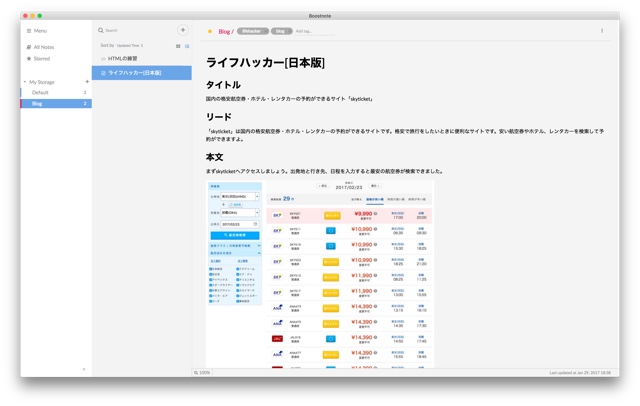Click the 本文 heading

pos(214,157)
